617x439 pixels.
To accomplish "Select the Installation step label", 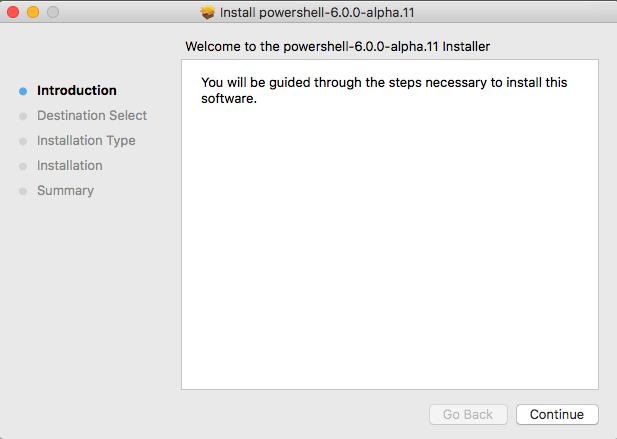I will click(x=69, y=166).
